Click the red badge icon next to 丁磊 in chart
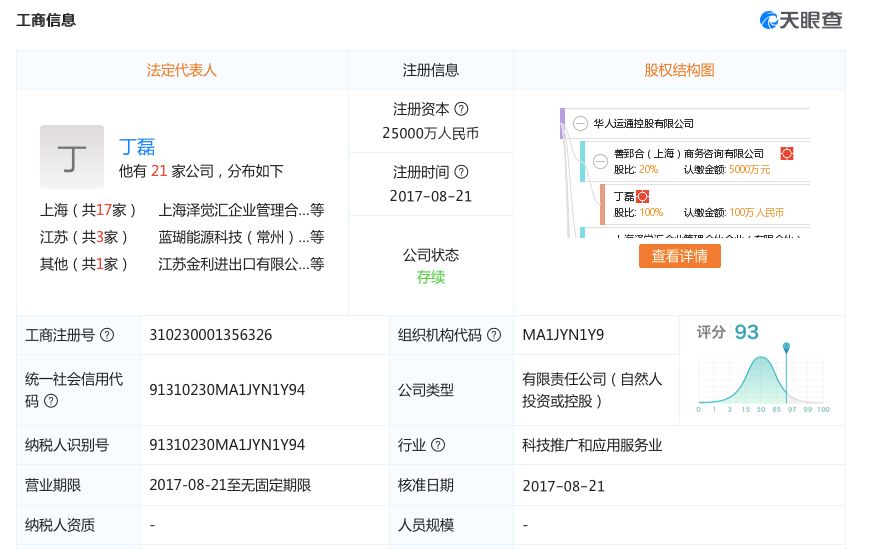873x549 pixels. click(643, 197)
